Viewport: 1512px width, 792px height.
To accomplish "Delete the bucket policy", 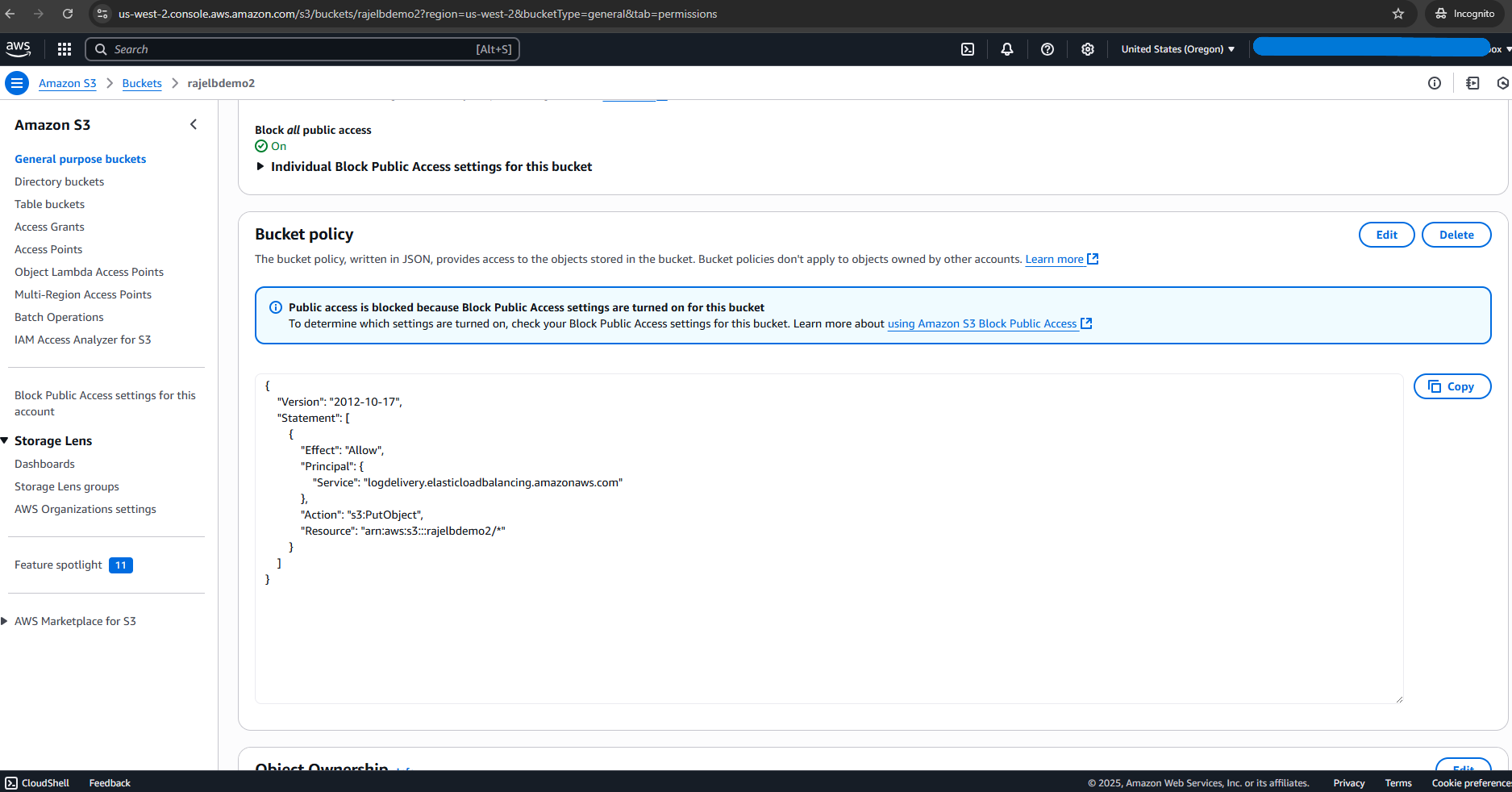I will (x=1456, y=235).
